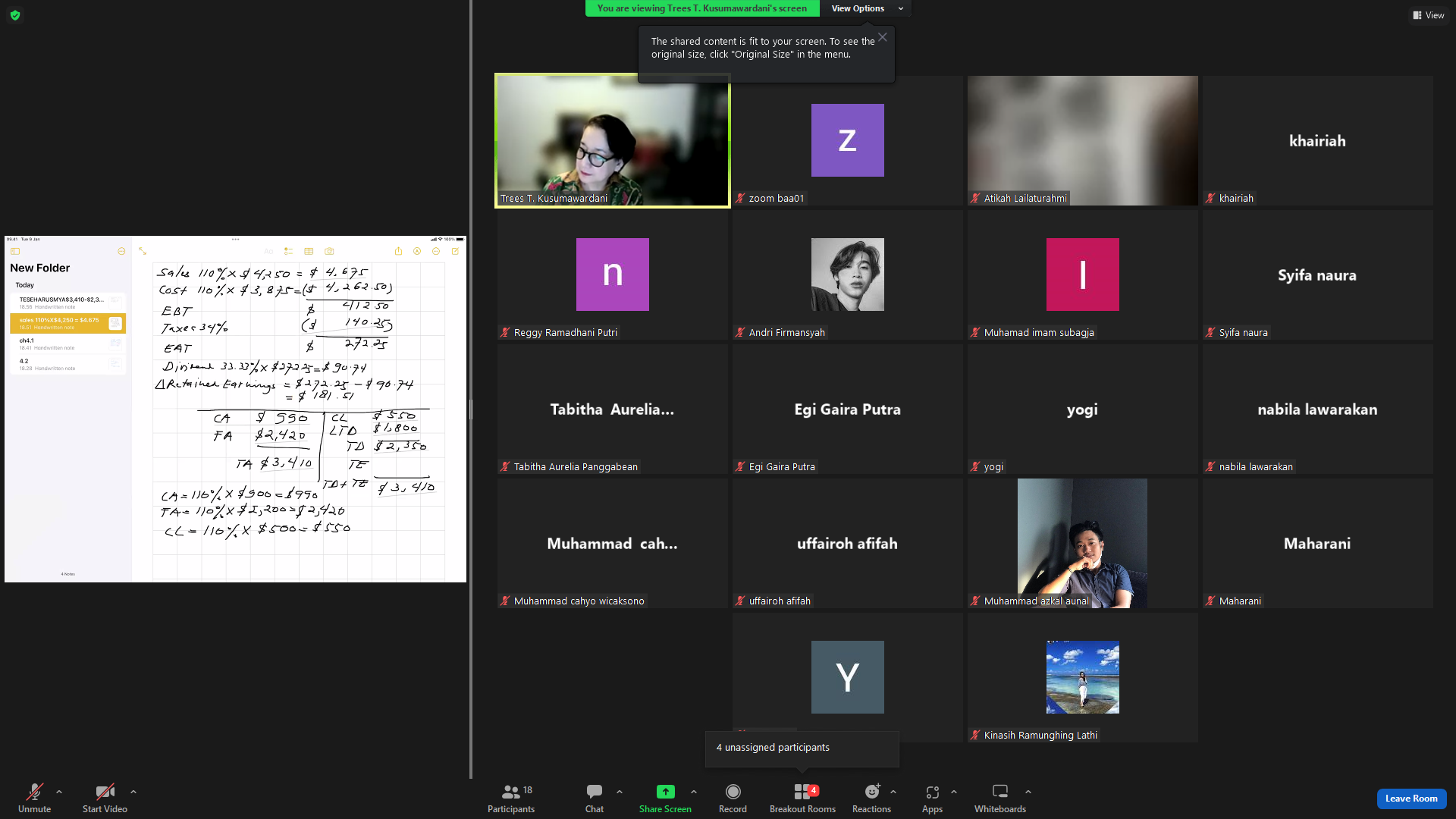Open the Reactions menu
This screenshot has height=819, width=1456.
point(871,799)
